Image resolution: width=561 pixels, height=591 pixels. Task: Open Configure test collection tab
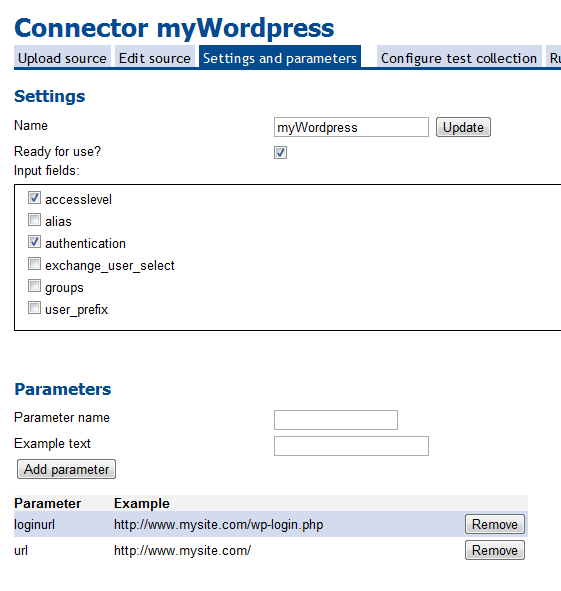[459, 57]
